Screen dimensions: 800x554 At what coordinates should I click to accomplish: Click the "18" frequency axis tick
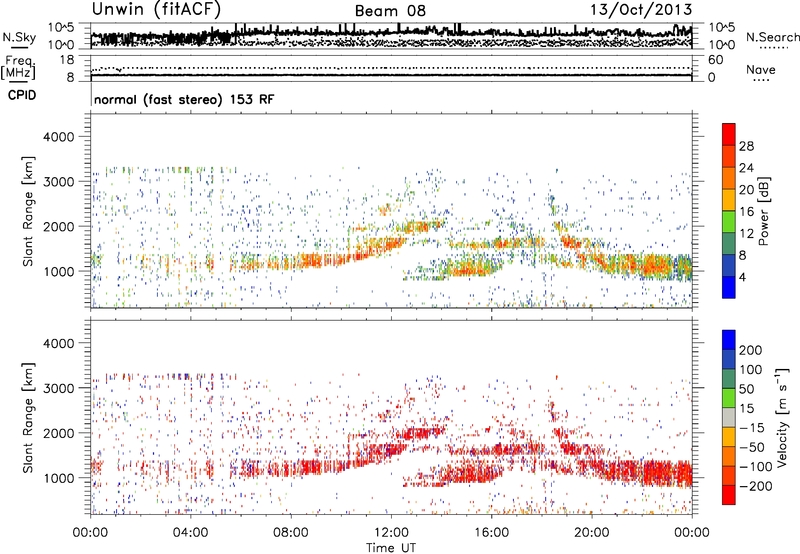coord(67,60)
